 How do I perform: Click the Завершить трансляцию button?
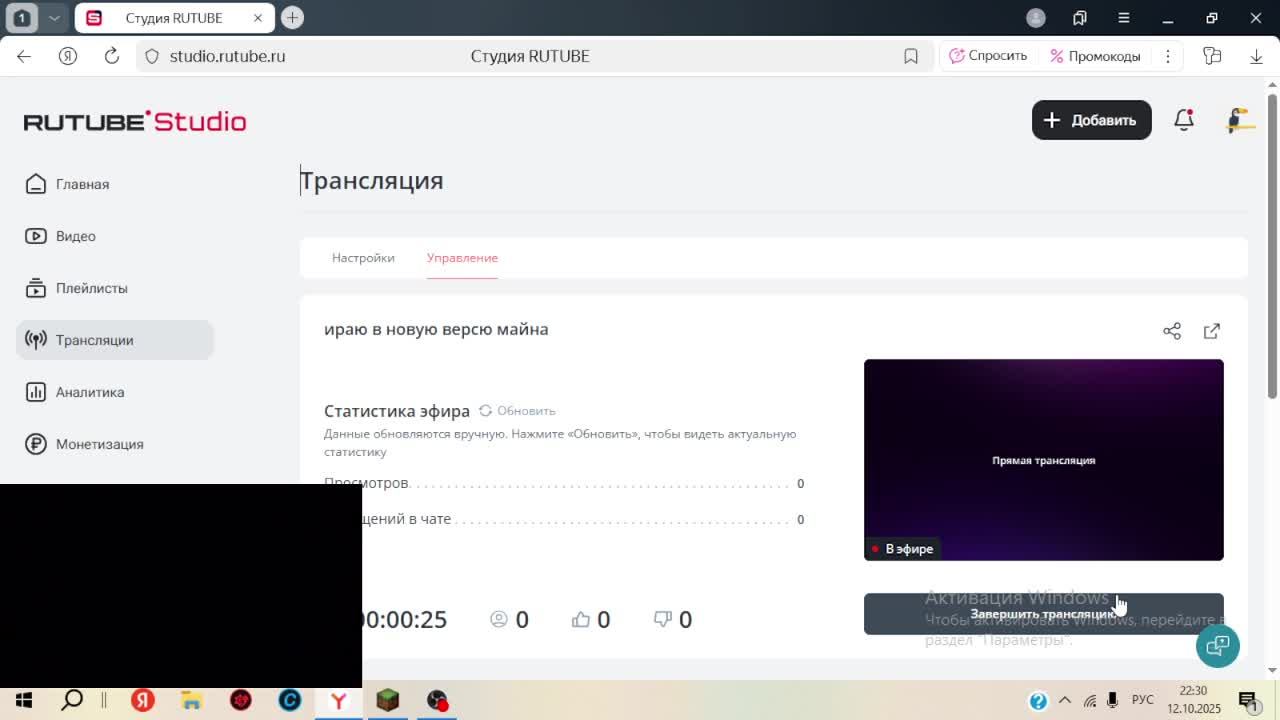pos(1044,614)
